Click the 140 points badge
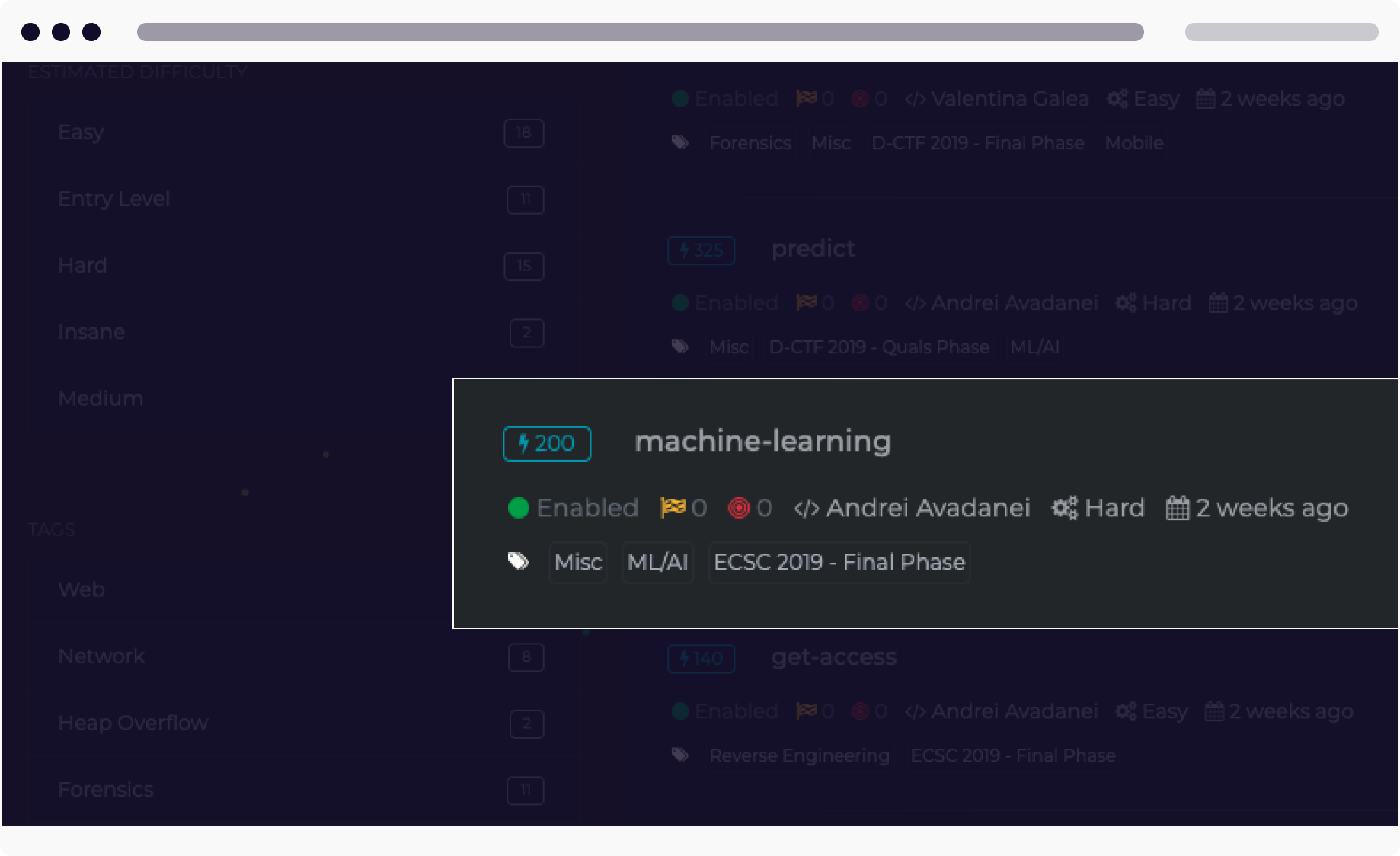Screen dimensions: 1400x856 pyautogui.click(x=702, y=659)
